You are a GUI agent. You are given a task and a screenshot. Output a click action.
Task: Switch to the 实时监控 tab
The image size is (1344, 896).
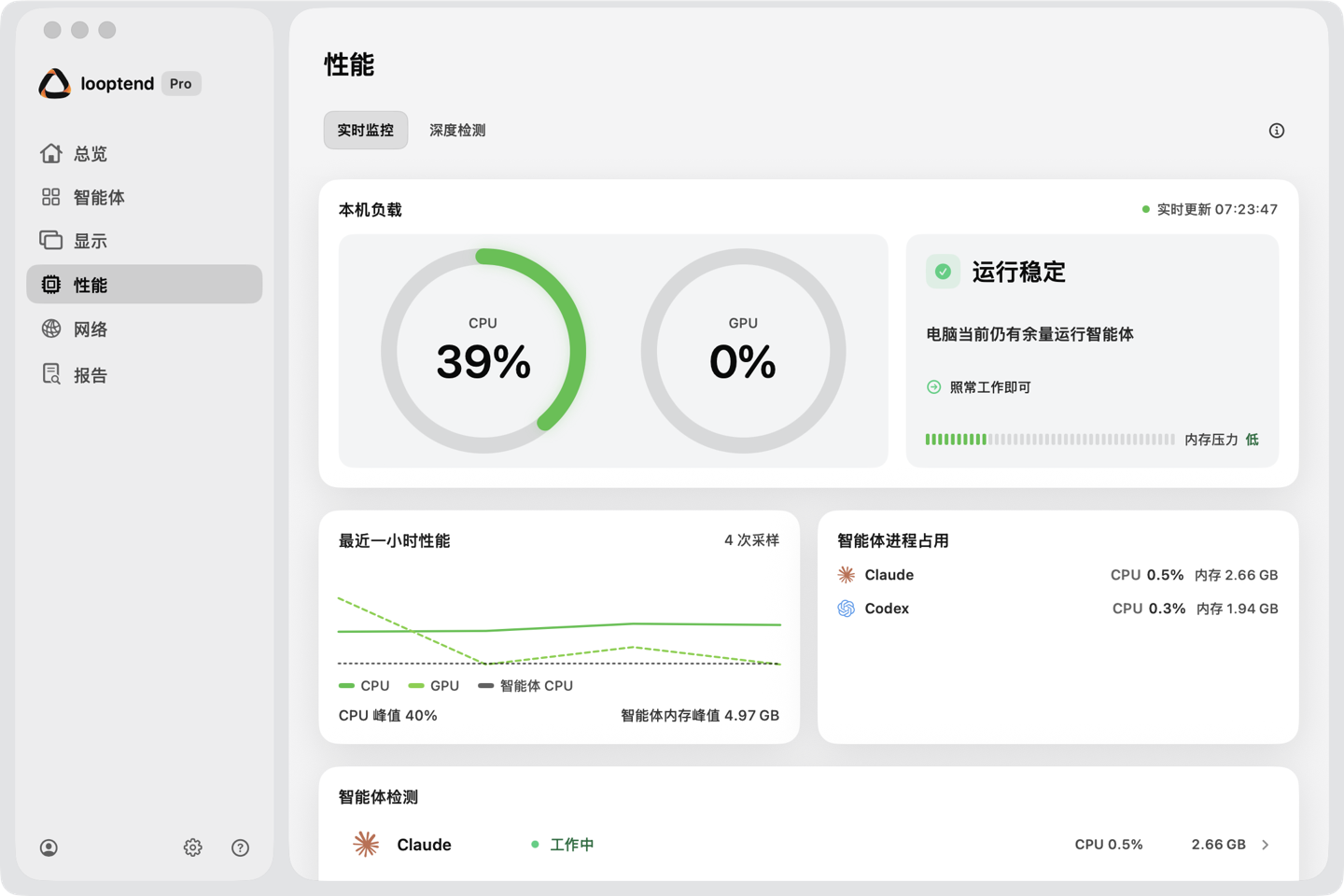[366, 131]
